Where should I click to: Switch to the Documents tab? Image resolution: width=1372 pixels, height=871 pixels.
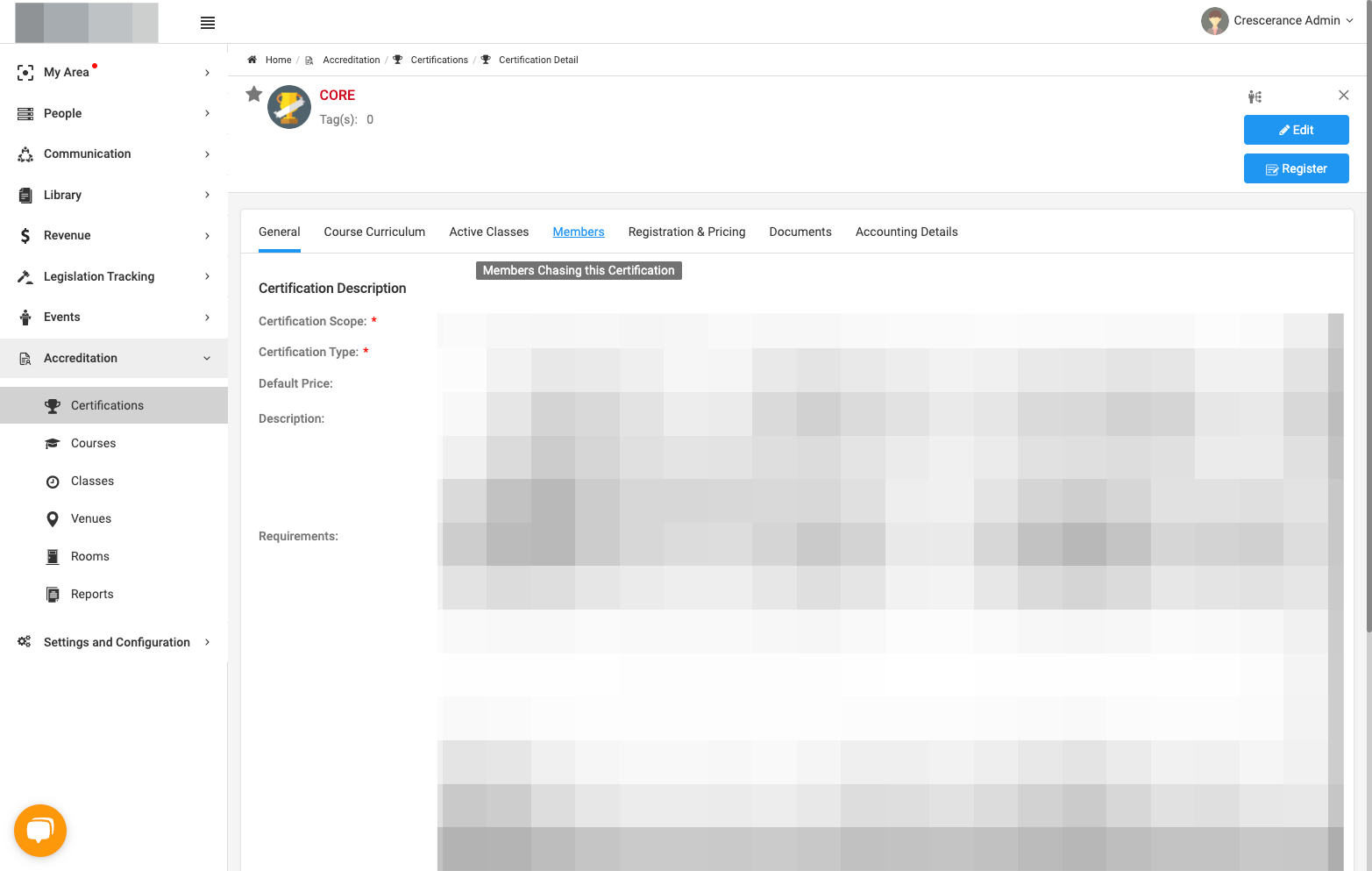point(800,232)
